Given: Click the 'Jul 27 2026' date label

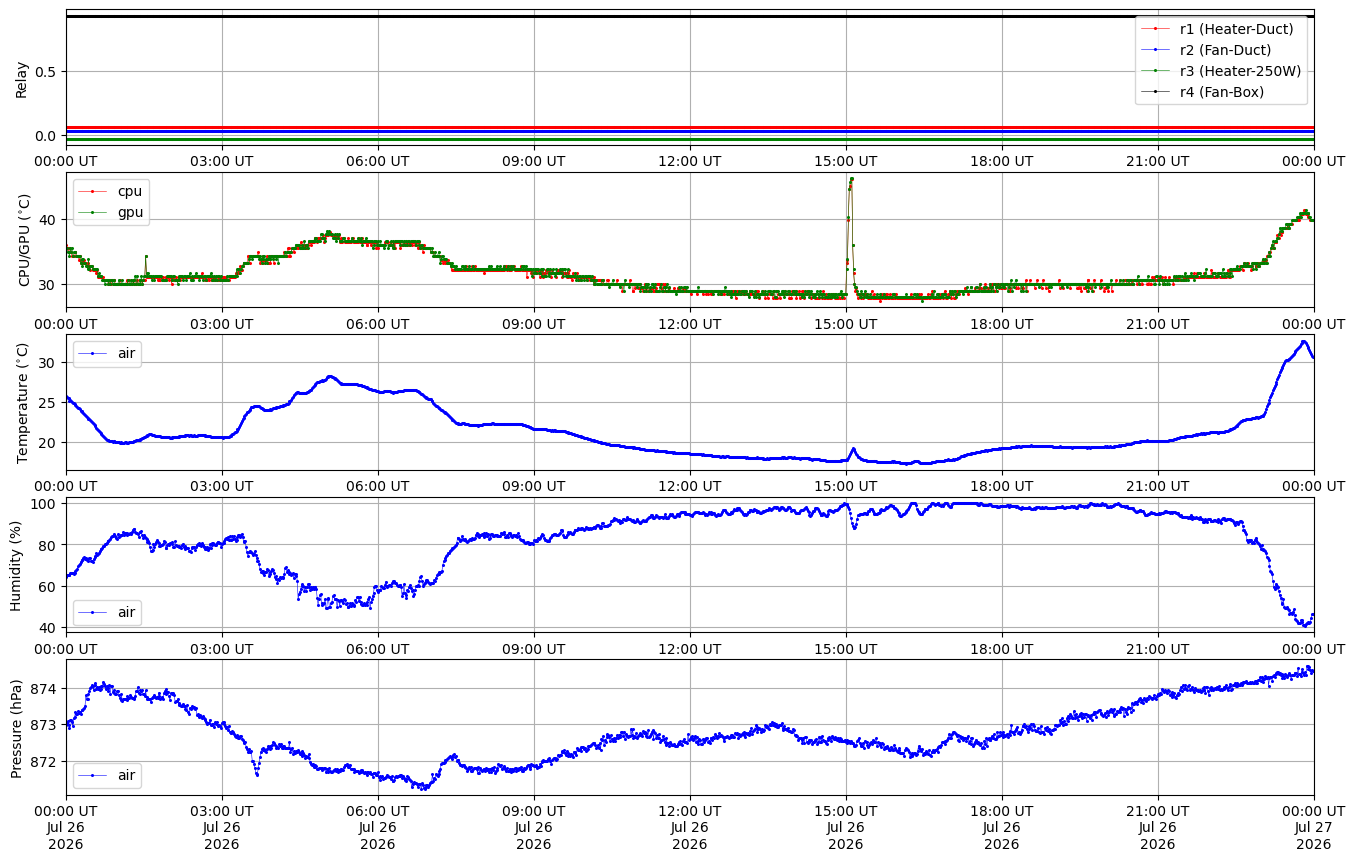Looking at the screenshot, I should 1314,836.
